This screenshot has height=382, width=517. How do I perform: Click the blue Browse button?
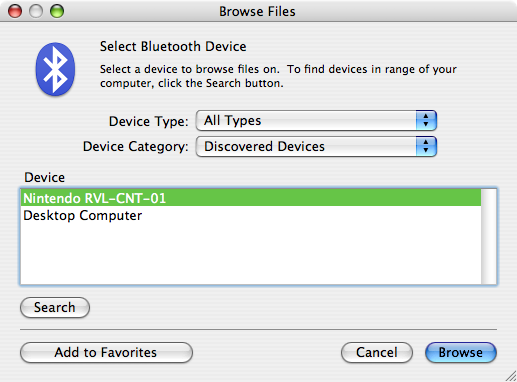coord(461,352)
